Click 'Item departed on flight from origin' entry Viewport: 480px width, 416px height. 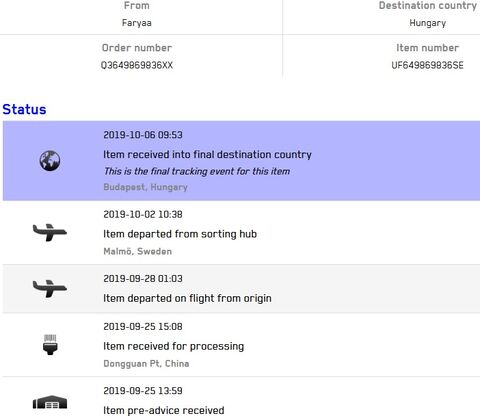click(187, 298)
